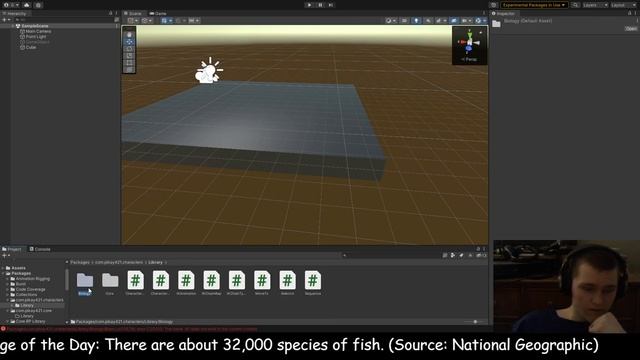640x360 pixels.
Task: Select the Project tab
Action: [x=12, y=249]
